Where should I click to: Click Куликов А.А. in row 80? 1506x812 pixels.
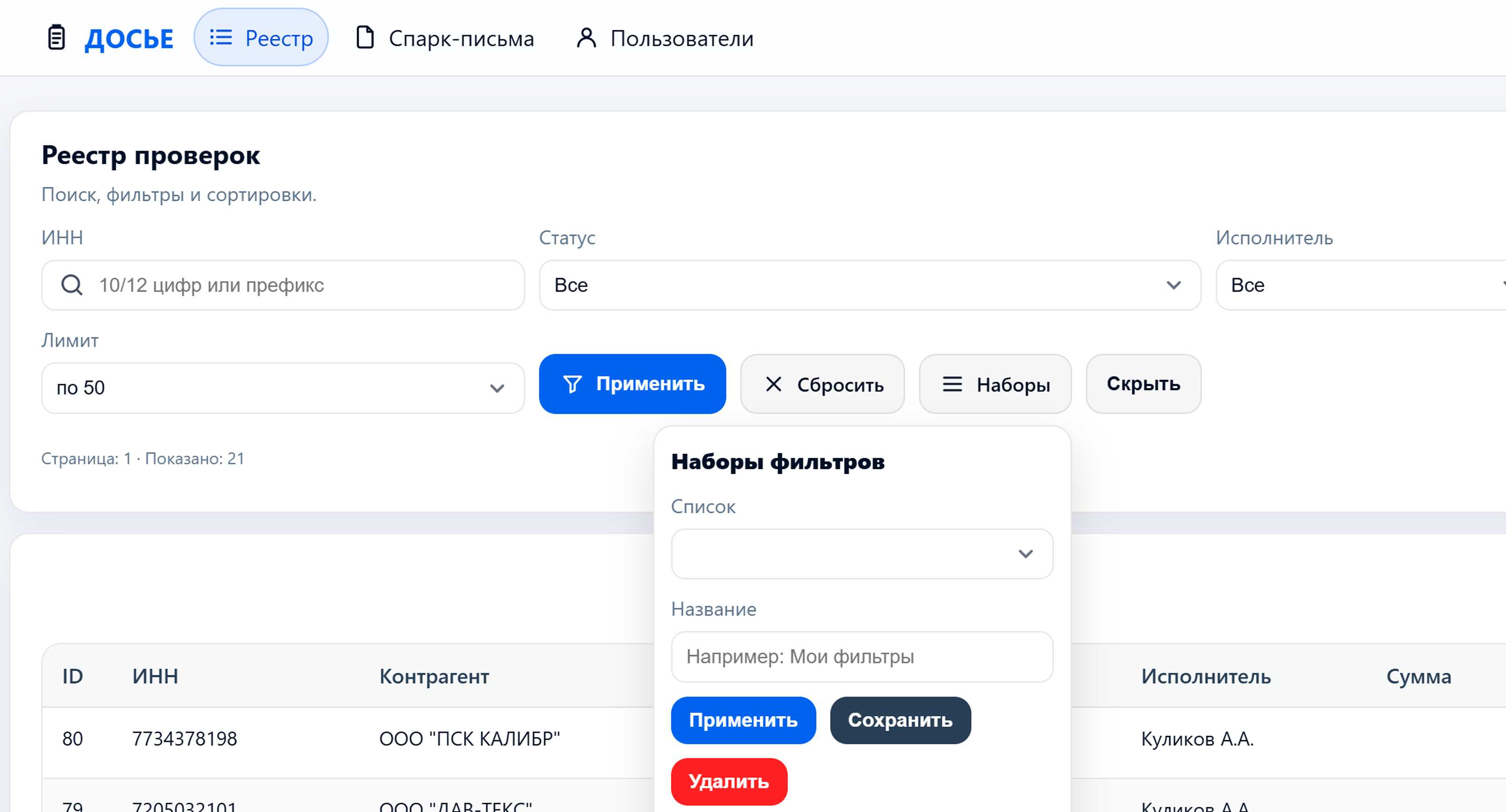tap(1198, 739)
